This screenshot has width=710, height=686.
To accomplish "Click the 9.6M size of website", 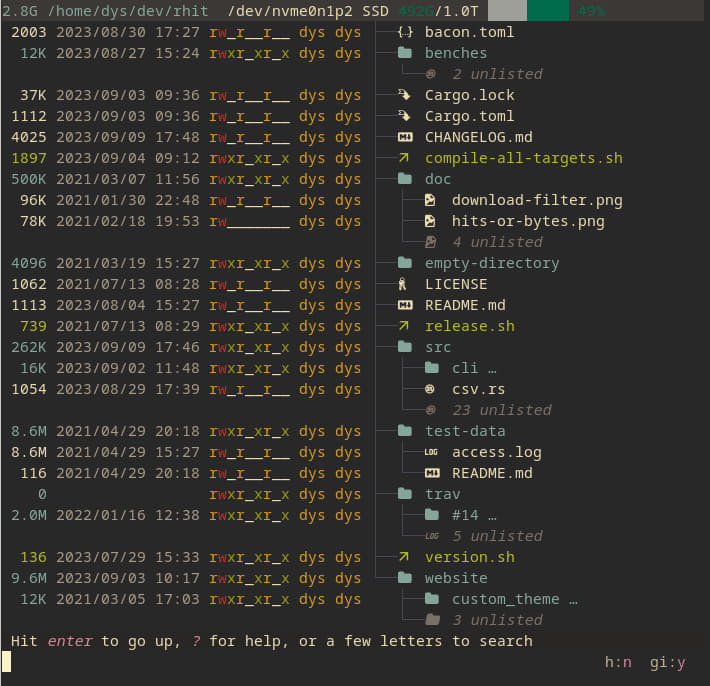I will coord(29,578).
